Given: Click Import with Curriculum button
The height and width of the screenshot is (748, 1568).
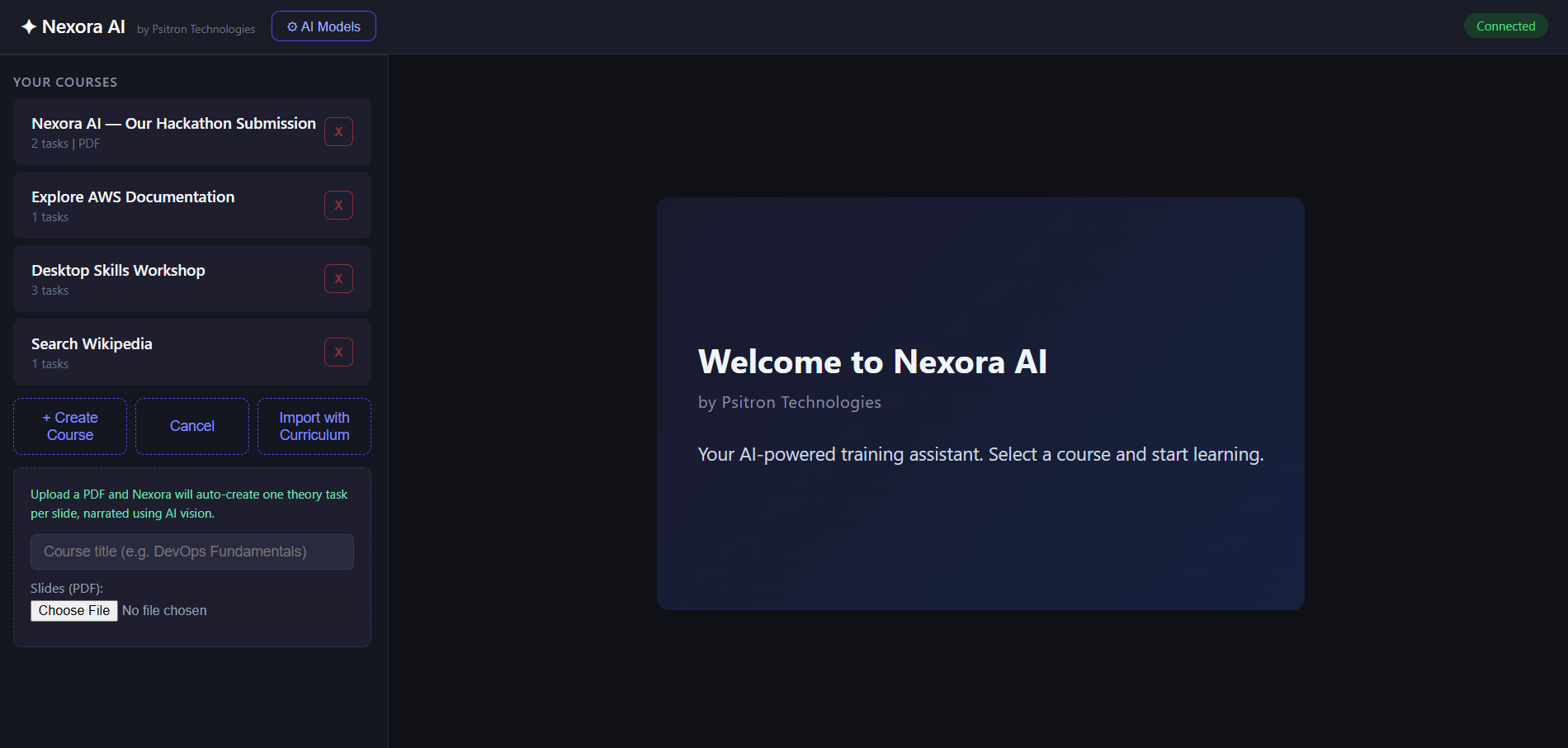Looking at the screenshot, I should pyautogui.click(x=314, y=426).
